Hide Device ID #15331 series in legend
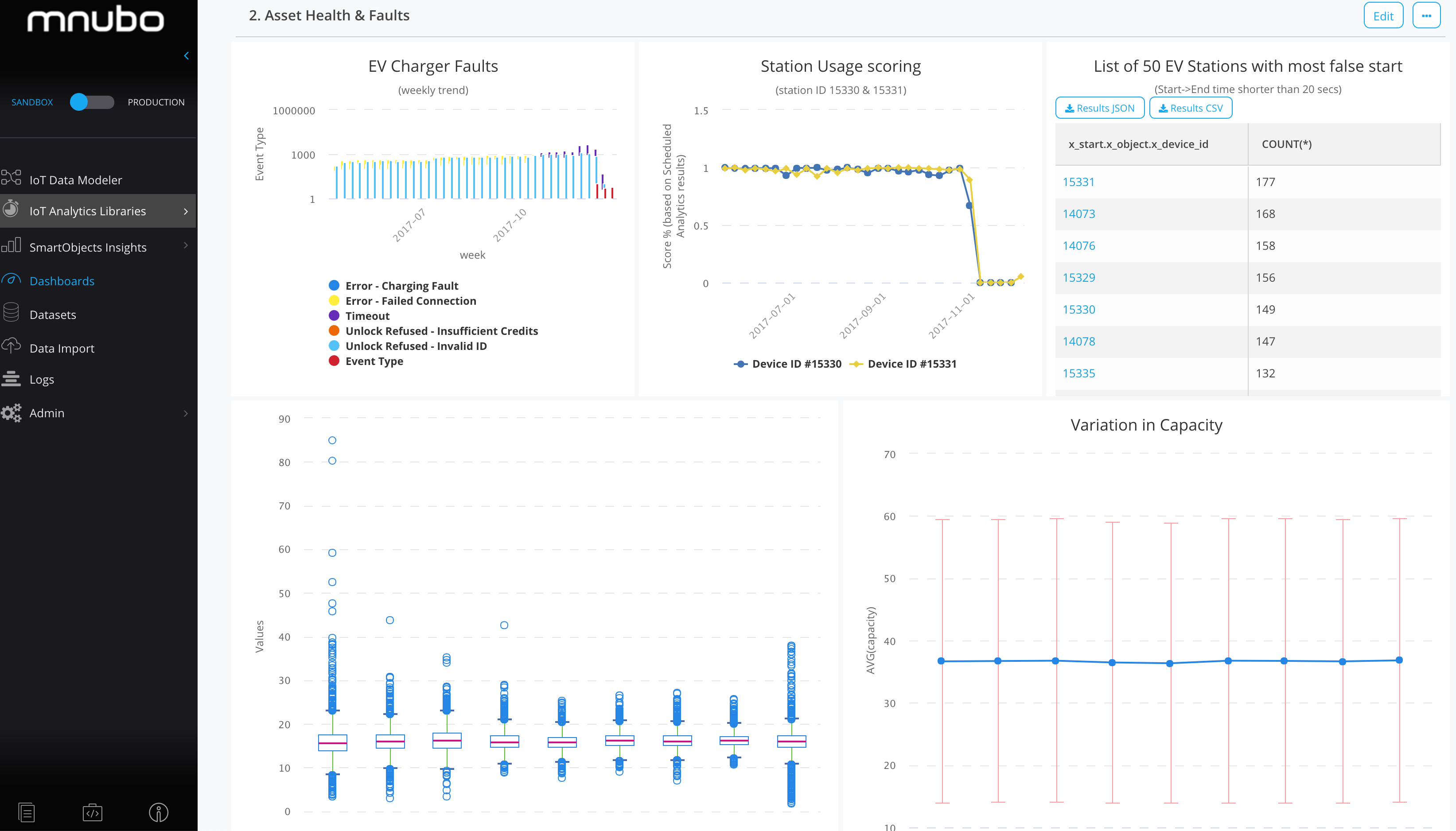The height and width of the screenshot is (831, 1456). [x=911, y=364]
